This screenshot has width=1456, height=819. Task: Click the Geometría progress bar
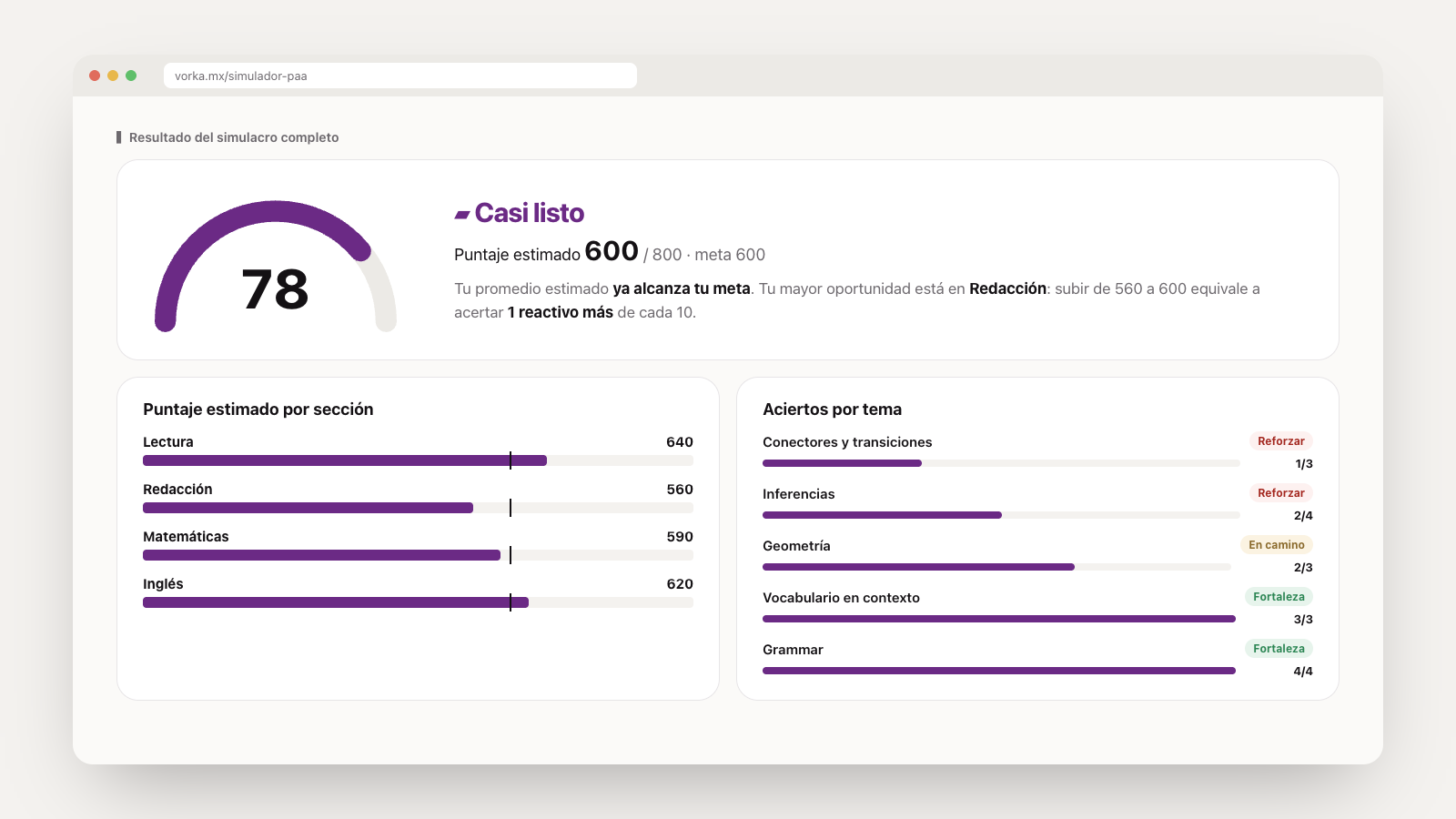click(997, 567)
